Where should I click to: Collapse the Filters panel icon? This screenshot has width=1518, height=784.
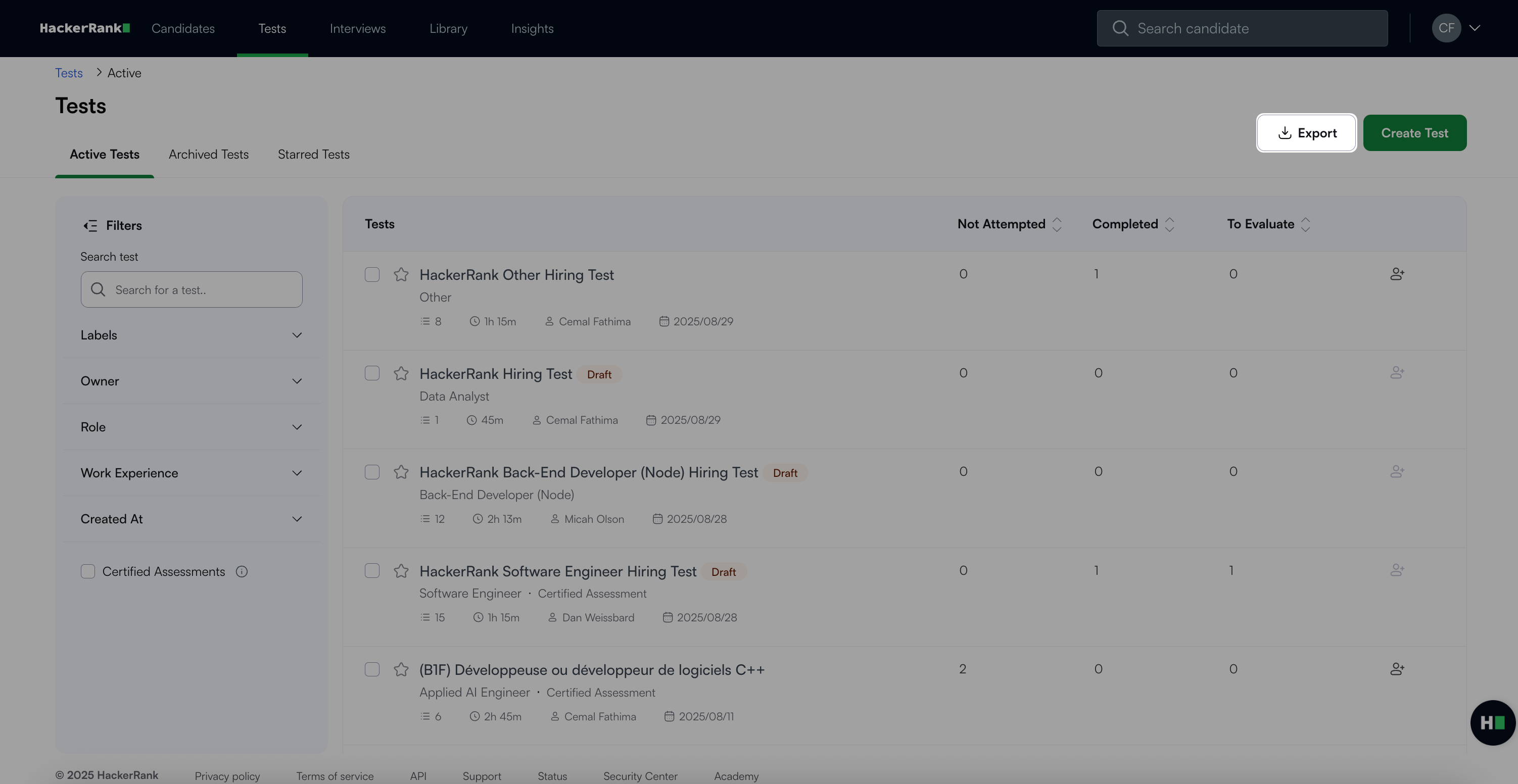tap(90, 226)
